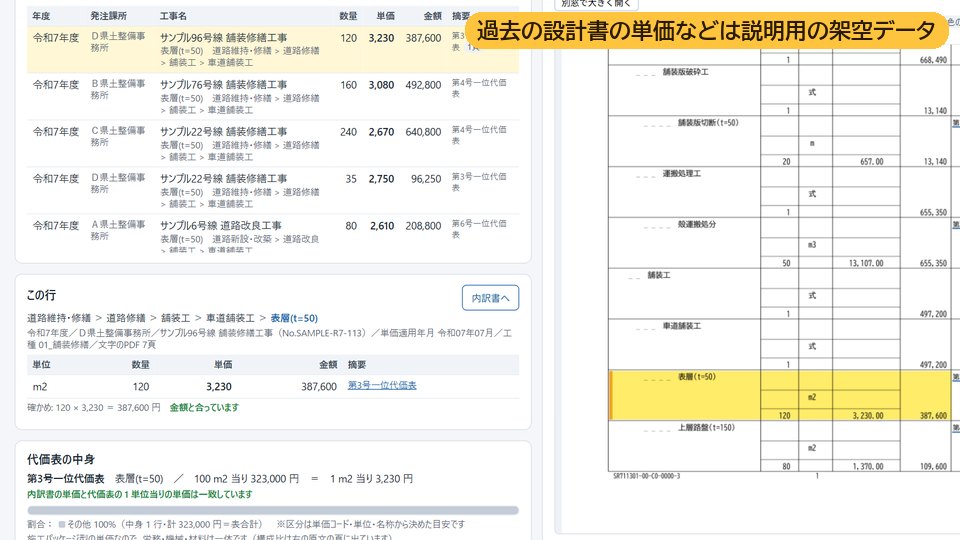The height and width of the screenshot is (540, 960).
Task: Click the 数量 header in the top table
Action: click(x=348, y=16)
